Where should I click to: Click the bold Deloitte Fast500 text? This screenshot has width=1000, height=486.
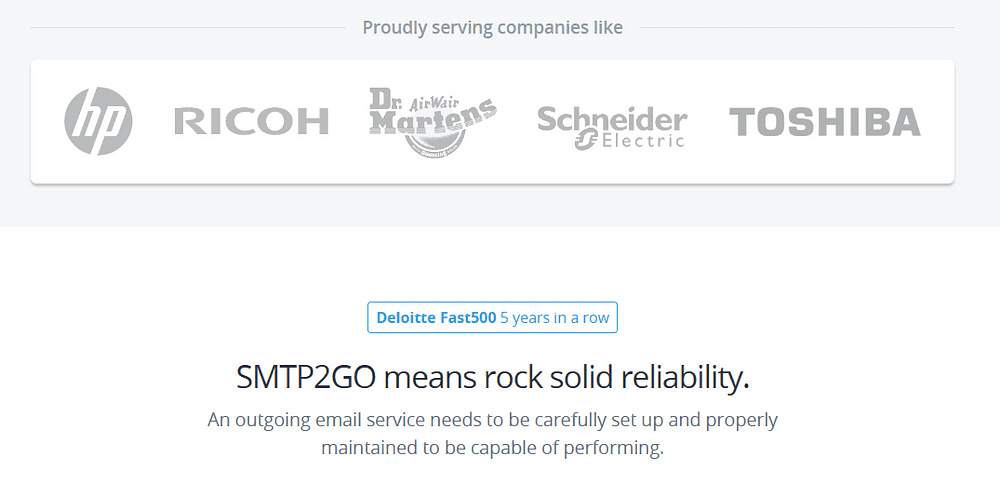(436, 318)
